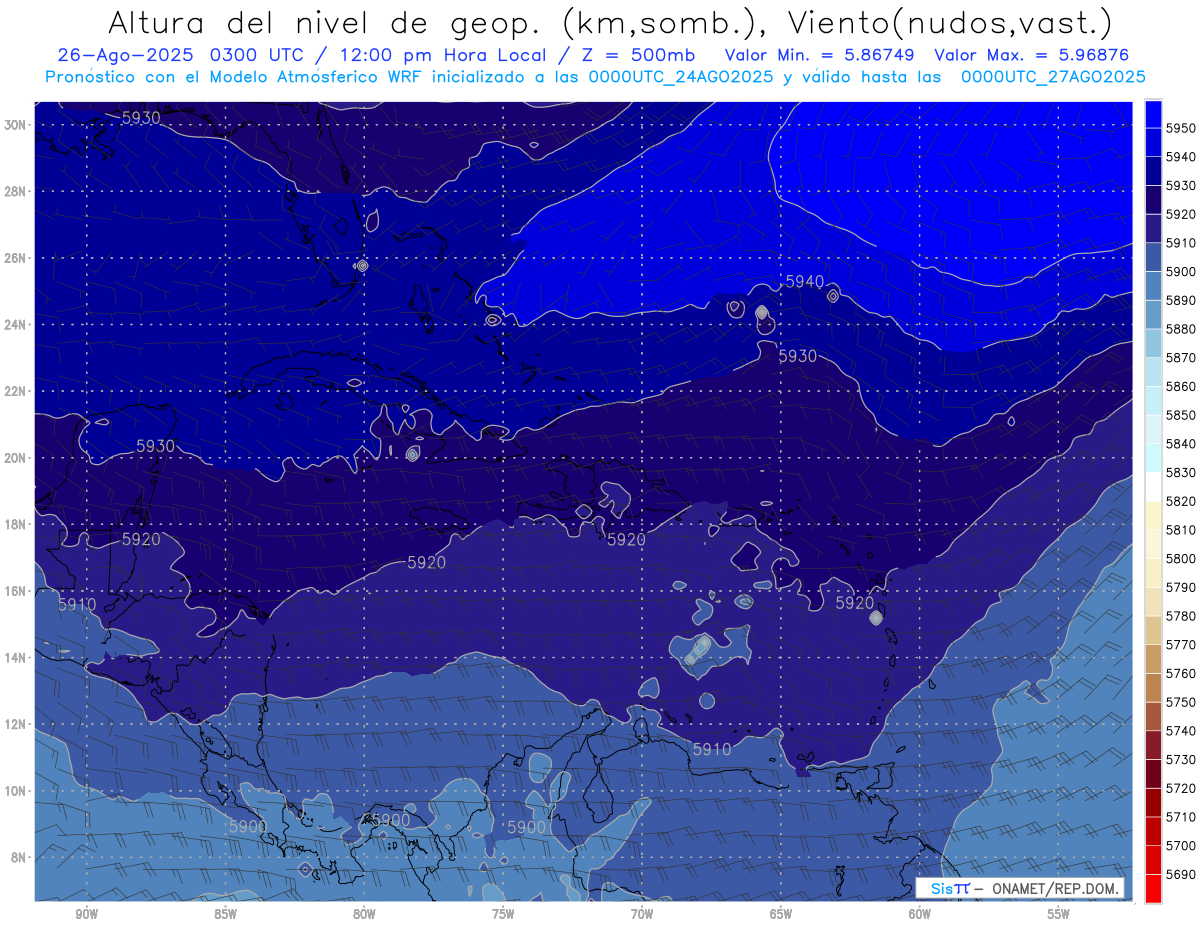Viewport: 1200px width, 927px height.
Task: Click the legend value 5700
Action: pyautogui.click(x=1180, y=846)
